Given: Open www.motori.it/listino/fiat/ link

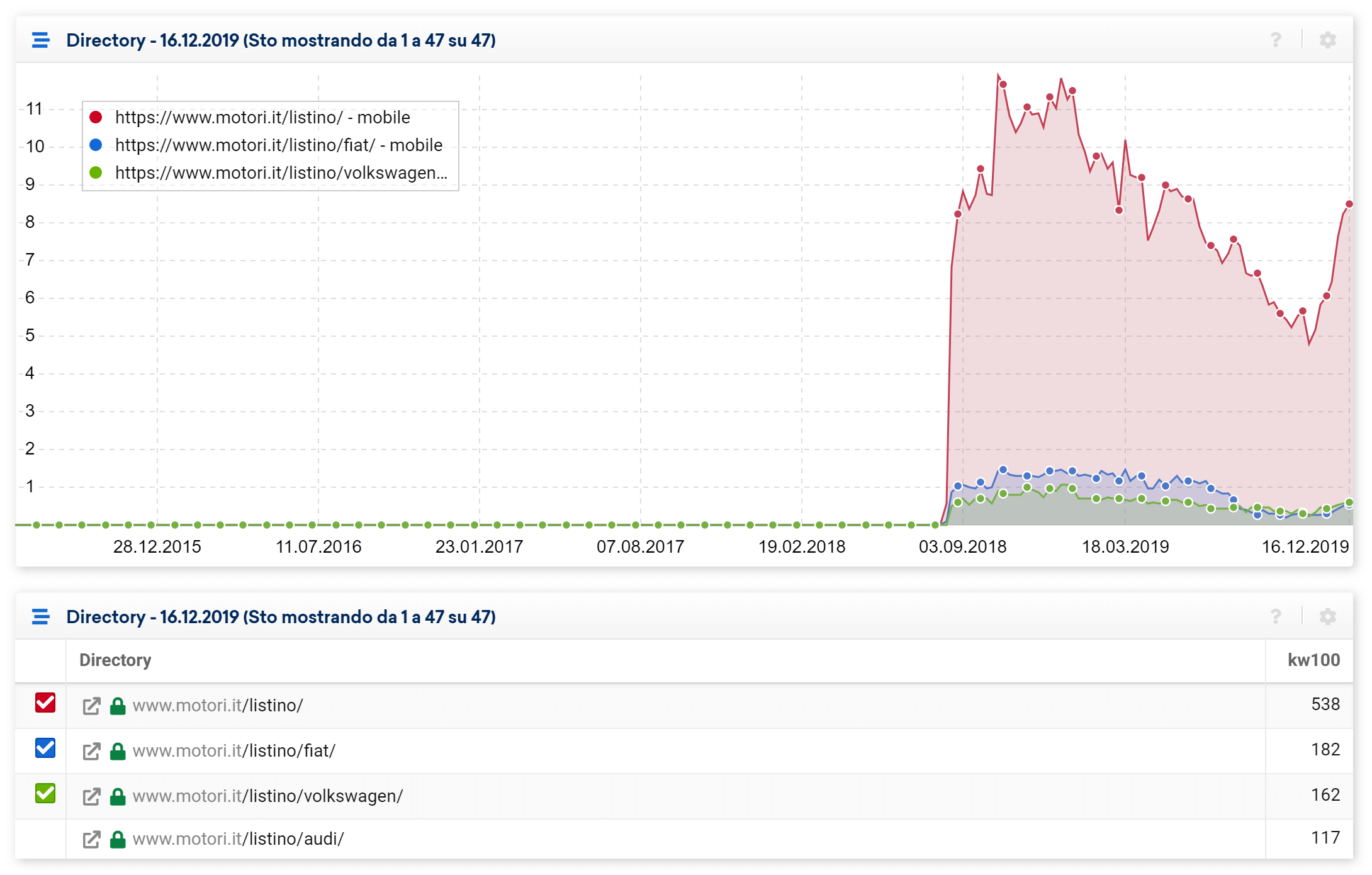Looking at the screenshot, I should coord(233,751).
